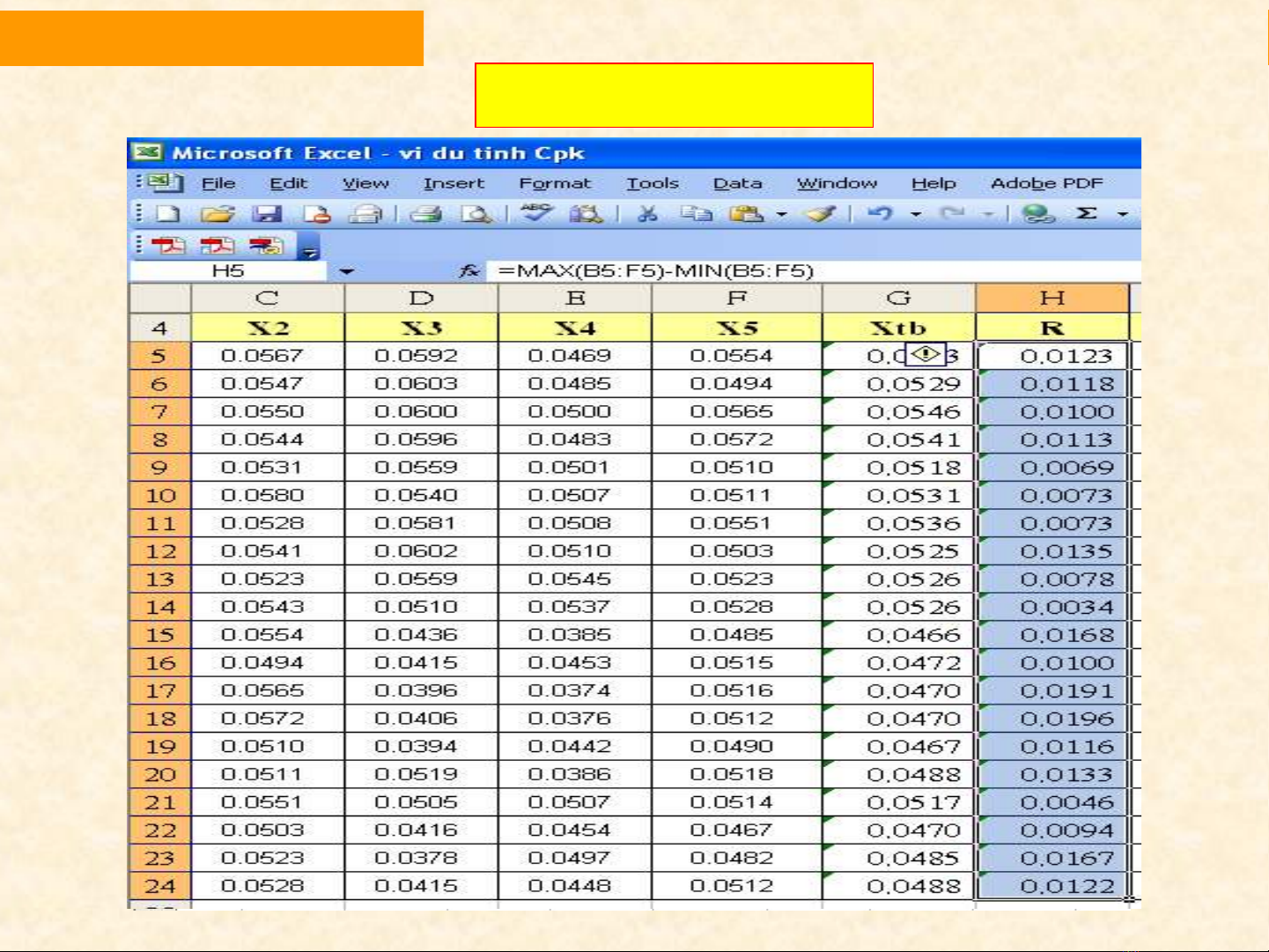Undo the last action arrow icon
Viewport: 1269px width, 952px height.
[x=880, y=214]
